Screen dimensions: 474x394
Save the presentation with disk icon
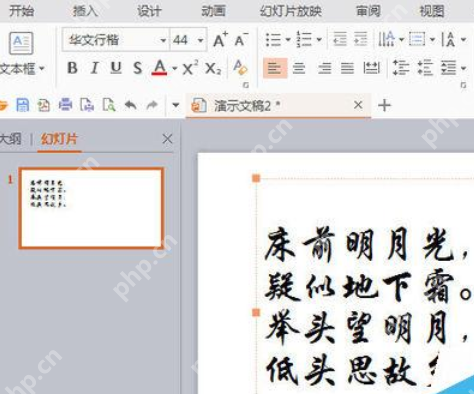pos(23,105)
